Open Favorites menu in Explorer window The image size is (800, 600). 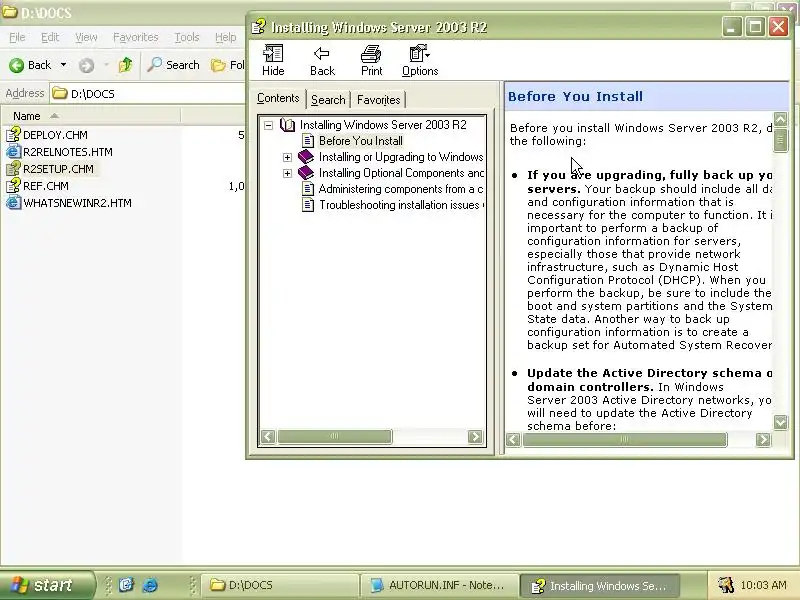click(x=135, y=37)
